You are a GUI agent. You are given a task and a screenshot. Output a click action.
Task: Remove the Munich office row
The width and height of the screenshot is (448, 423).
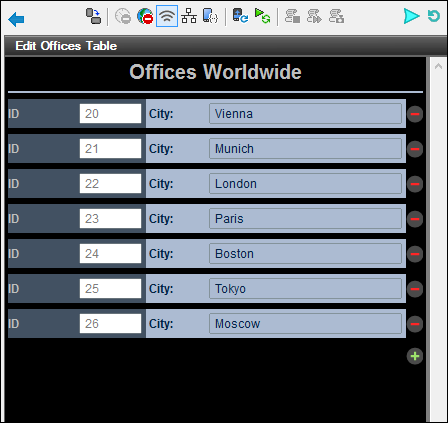click(x=415, y=149)
